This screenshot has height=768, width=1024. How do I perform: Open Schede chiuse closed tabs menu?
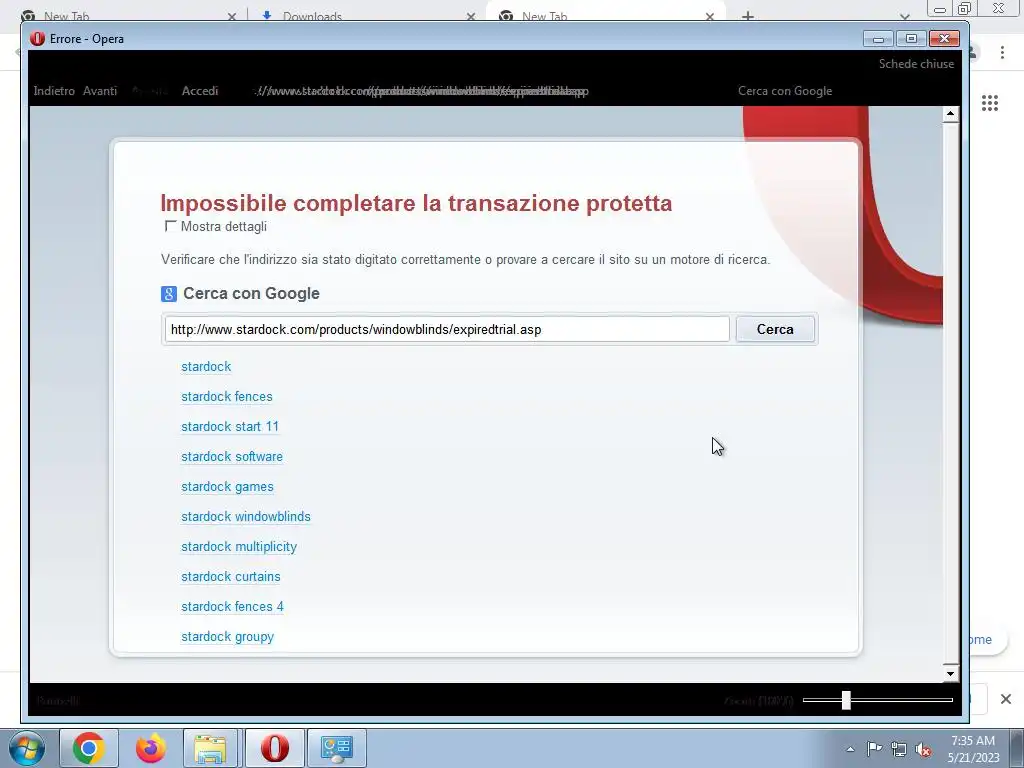point(916,63)
